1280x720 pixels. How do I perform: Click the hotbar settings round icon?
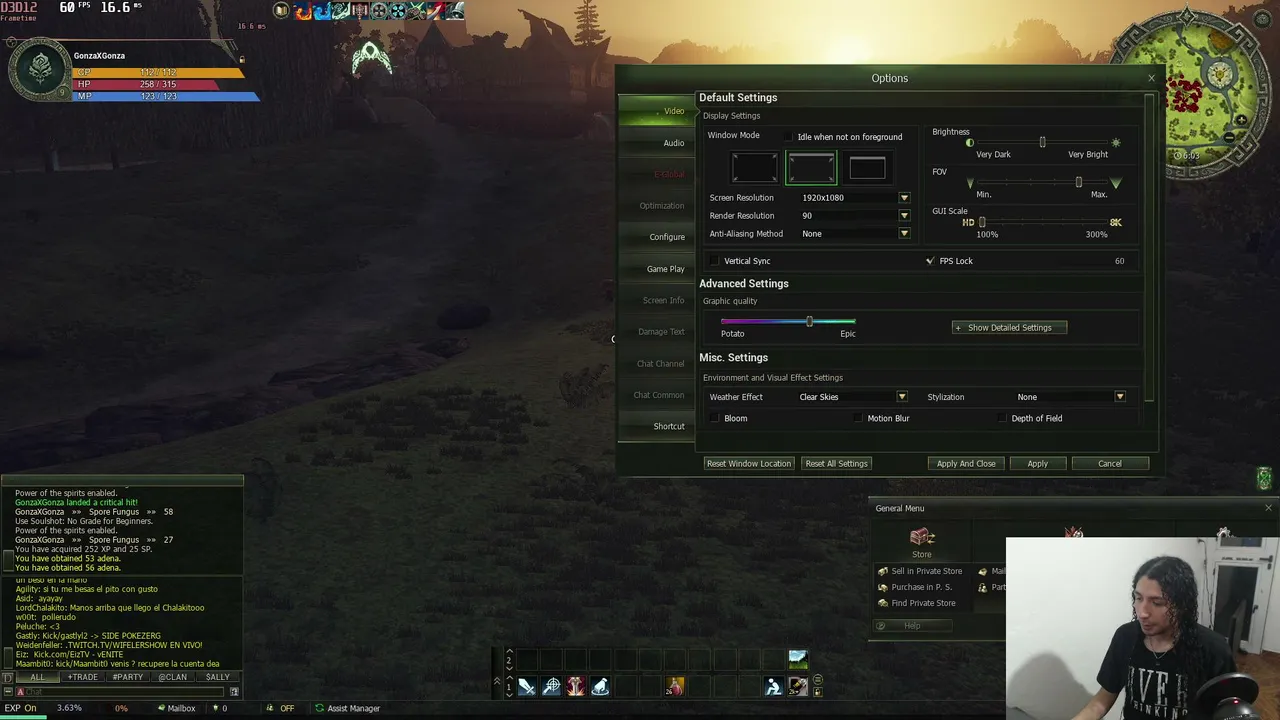pyautogui.click(x=817, y=680)
